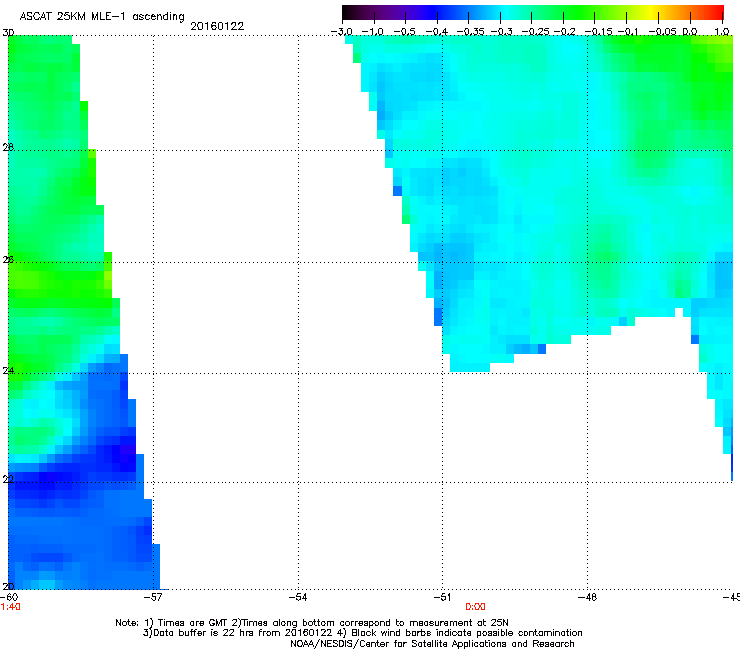Click the "-1.0" color bar label
This screenshot has height=650, width=740.
click(x=373, y=32)
